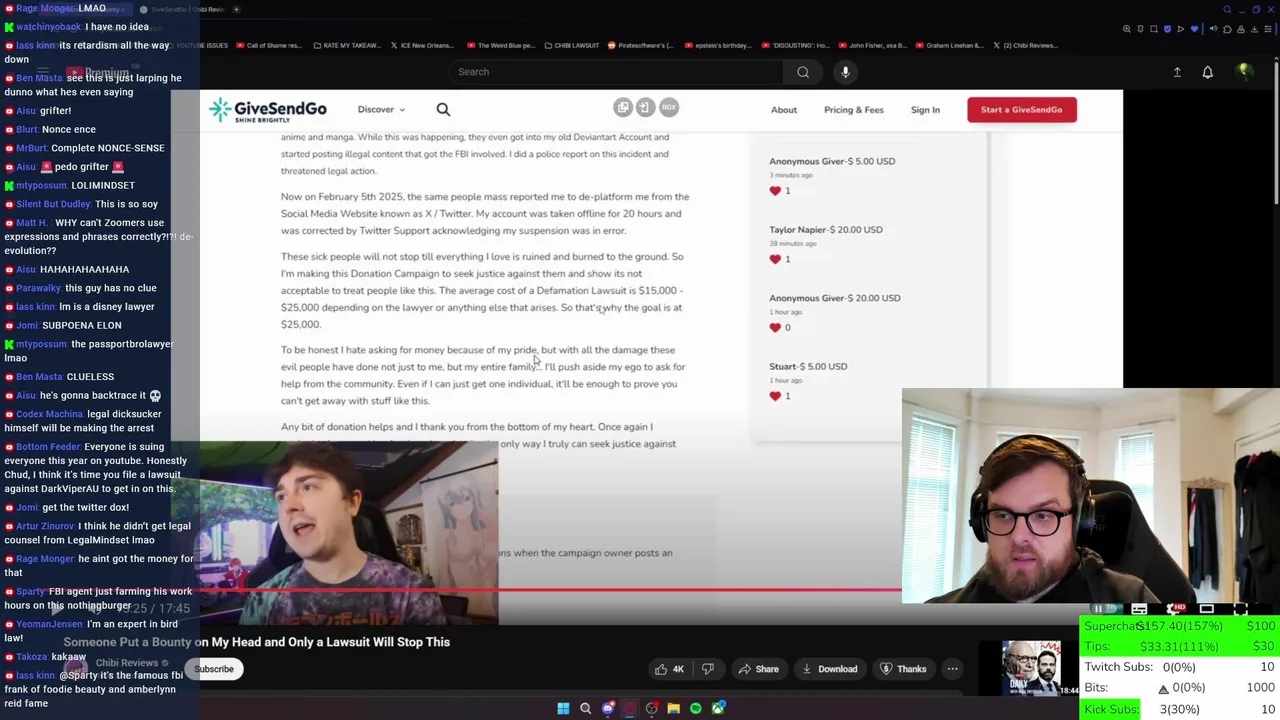Image resolution: width=1280 pixels, height=720 pixels.
Task: Click the YouTube search field
Action: (x=615, y=72)
